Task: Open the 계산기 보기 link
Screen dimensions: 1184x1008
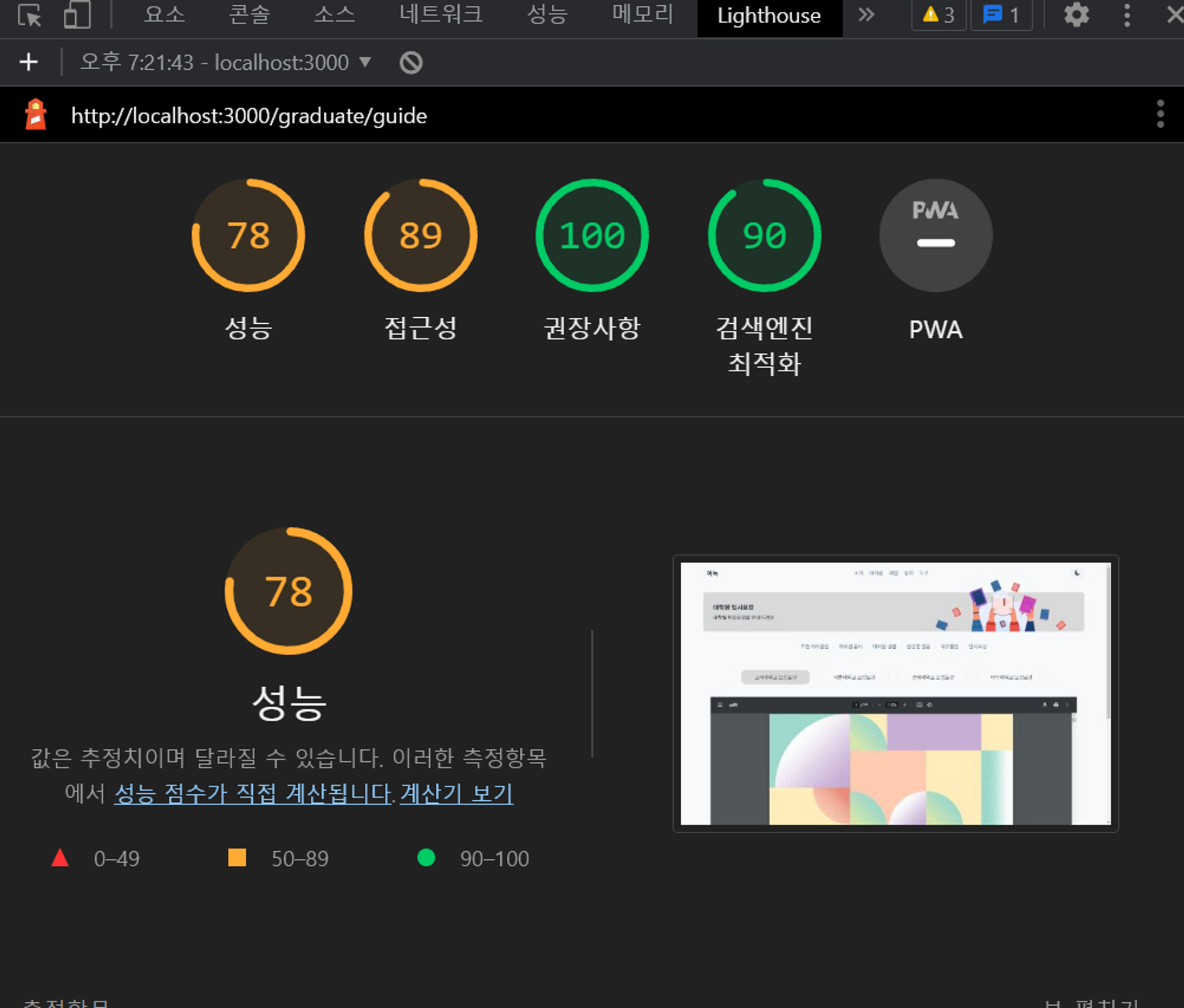Action: click(456, 794)
